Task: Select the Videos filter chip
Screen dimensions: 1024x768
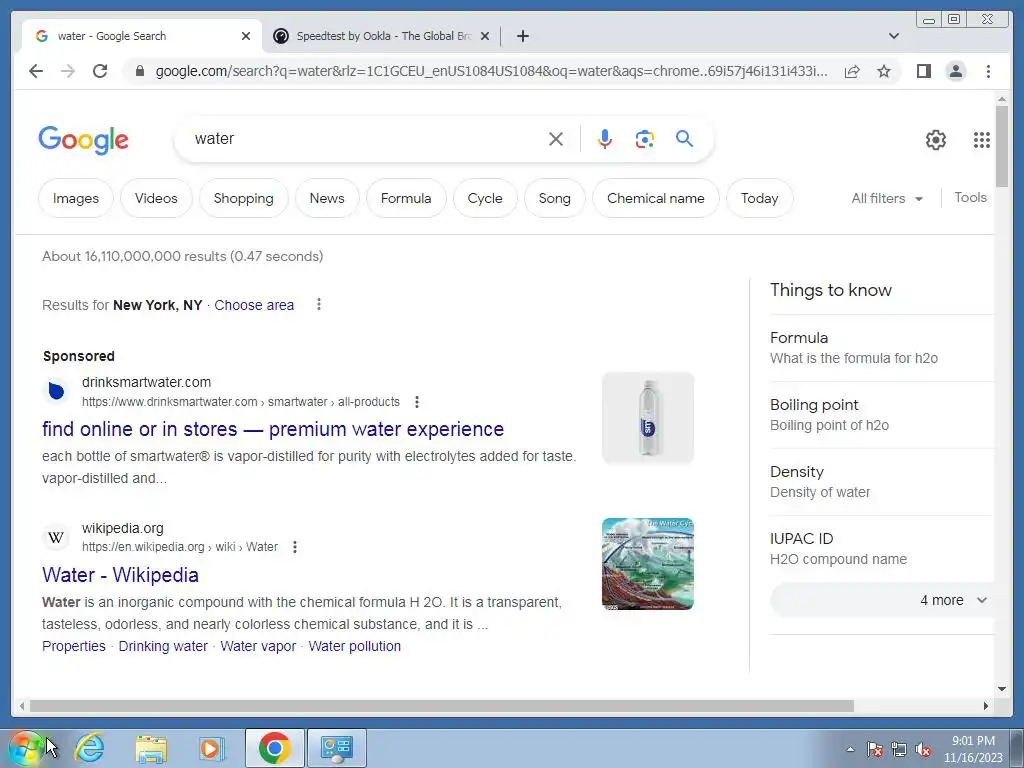Action: [x=156, y=198]
